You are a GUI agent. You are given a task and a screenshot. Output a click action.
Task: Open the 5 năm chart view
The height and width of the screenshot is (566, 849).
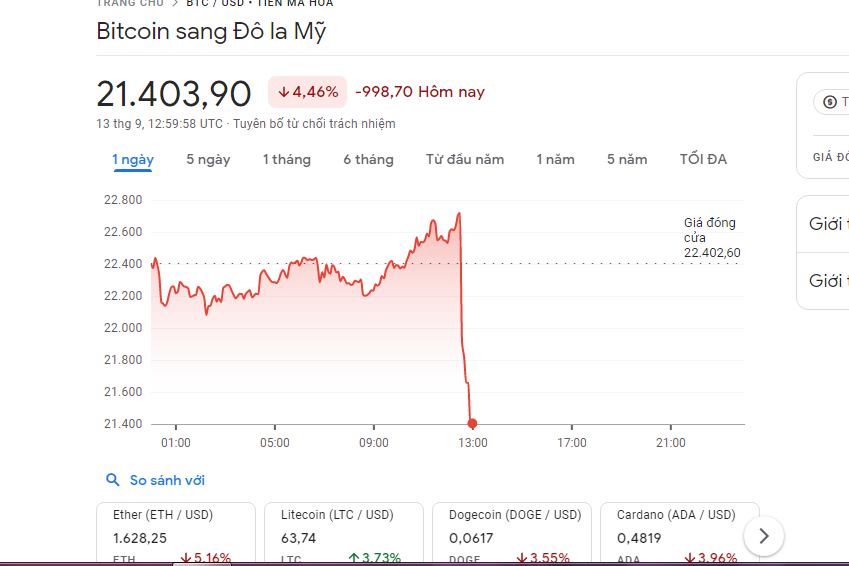[627, 160]
